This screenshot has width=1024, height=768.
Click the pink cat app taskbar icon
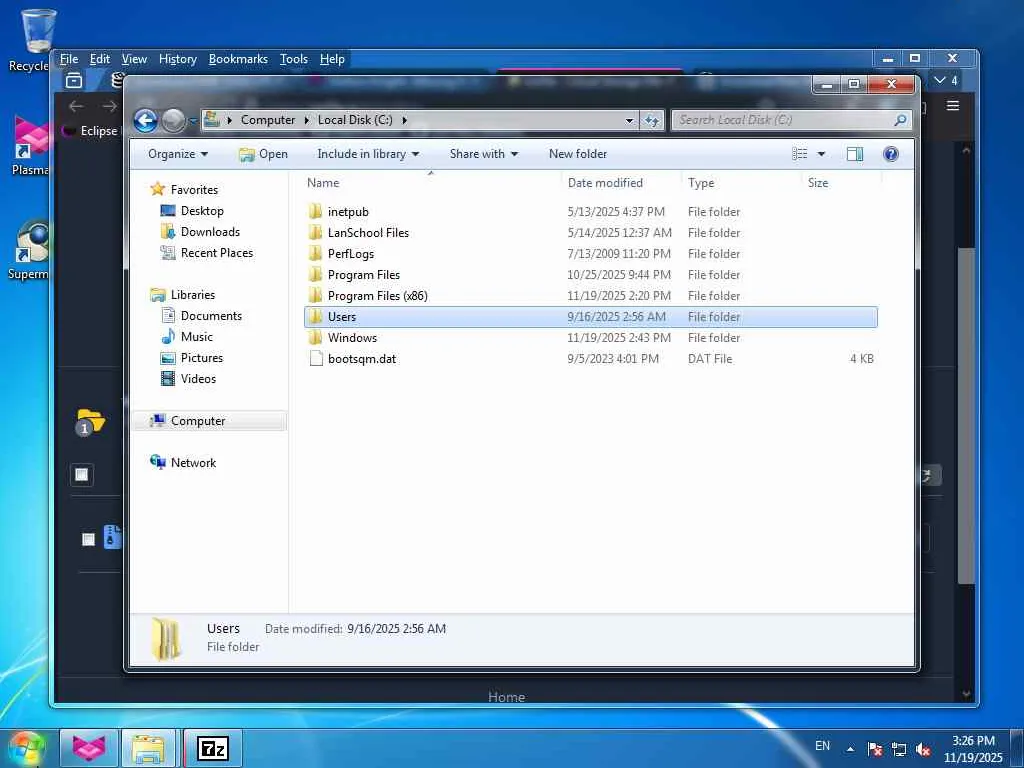coord(89,748)
